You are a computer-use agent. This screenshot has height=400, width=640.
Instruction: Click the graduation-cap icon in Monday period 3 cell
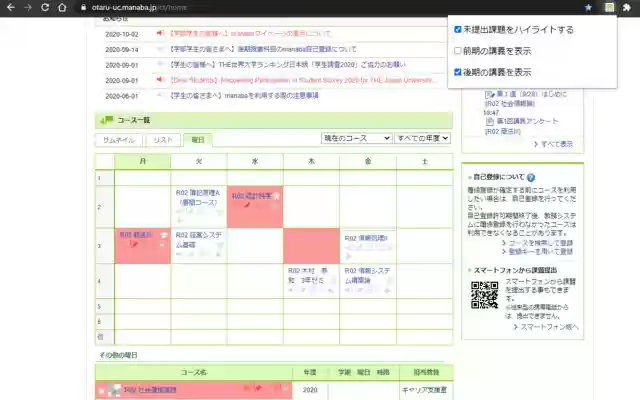(x=164, y=235)
